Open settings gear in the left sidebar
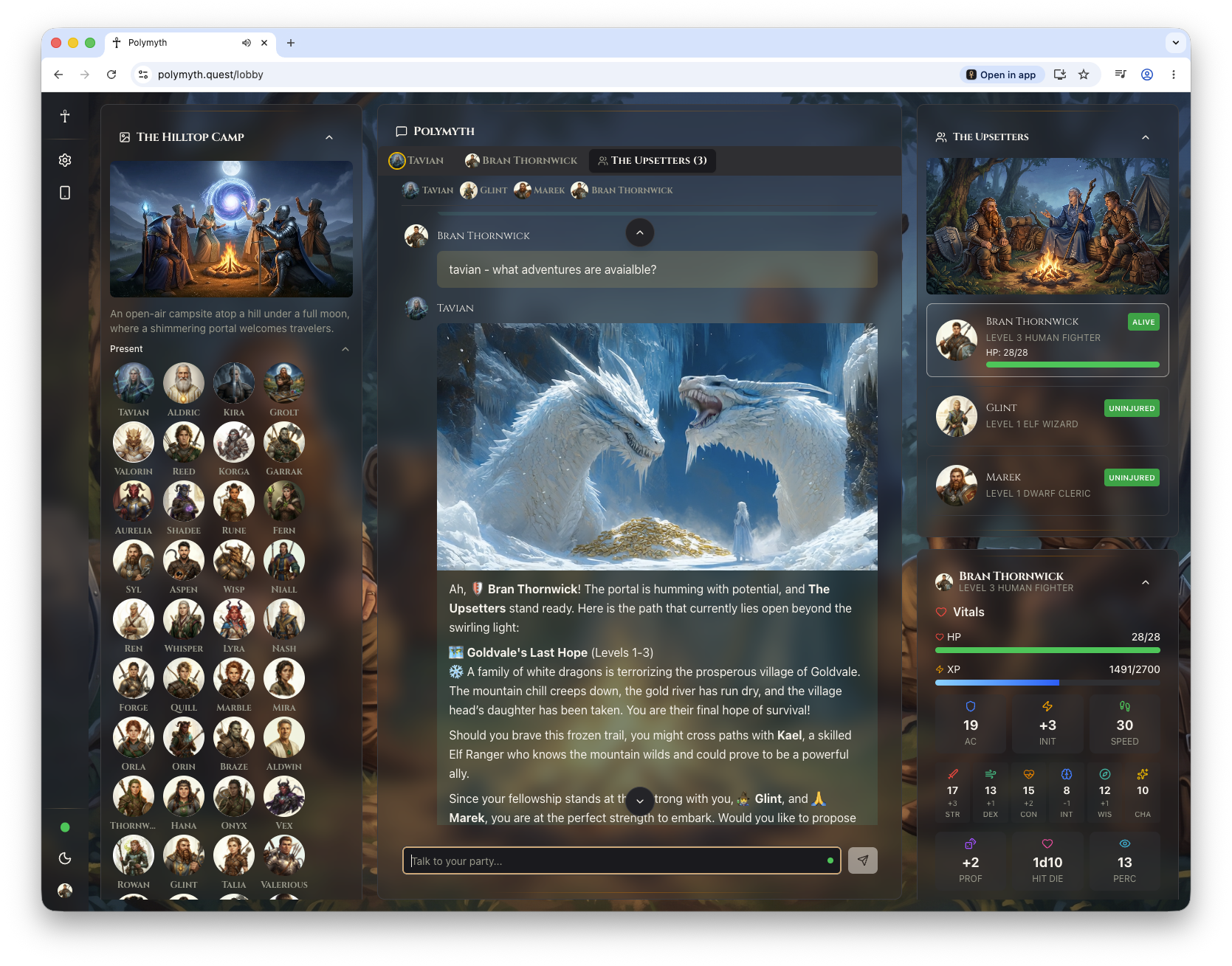The width and height of the screenshot is (1232, 966). pyautogui.click(x=65, y=160)
